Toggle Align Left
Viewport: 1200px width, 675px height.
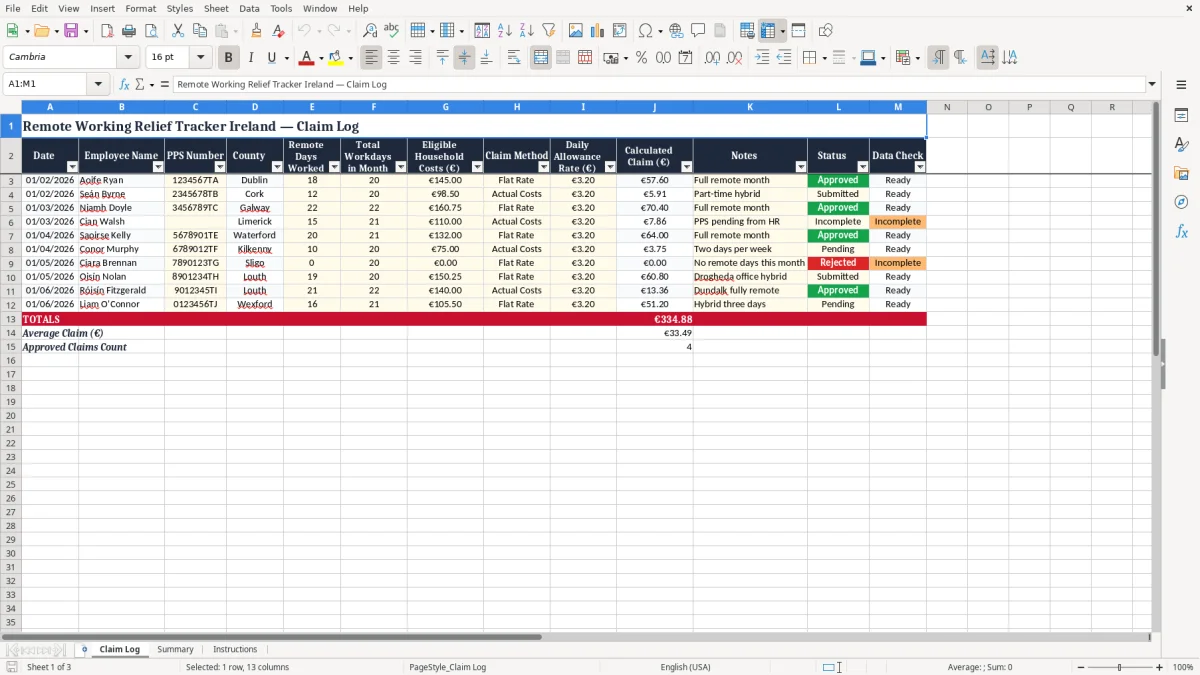tap(372, 58)
